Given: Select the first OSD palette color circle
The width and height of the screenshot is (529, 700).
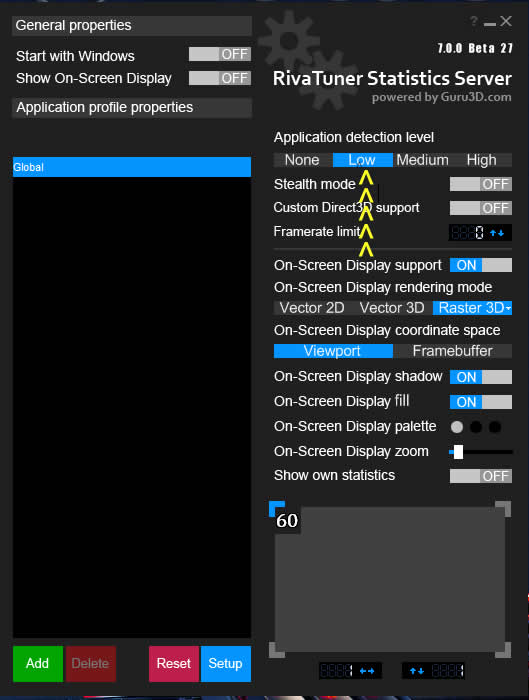Looking at the screenshot, I should click(457, 427).
